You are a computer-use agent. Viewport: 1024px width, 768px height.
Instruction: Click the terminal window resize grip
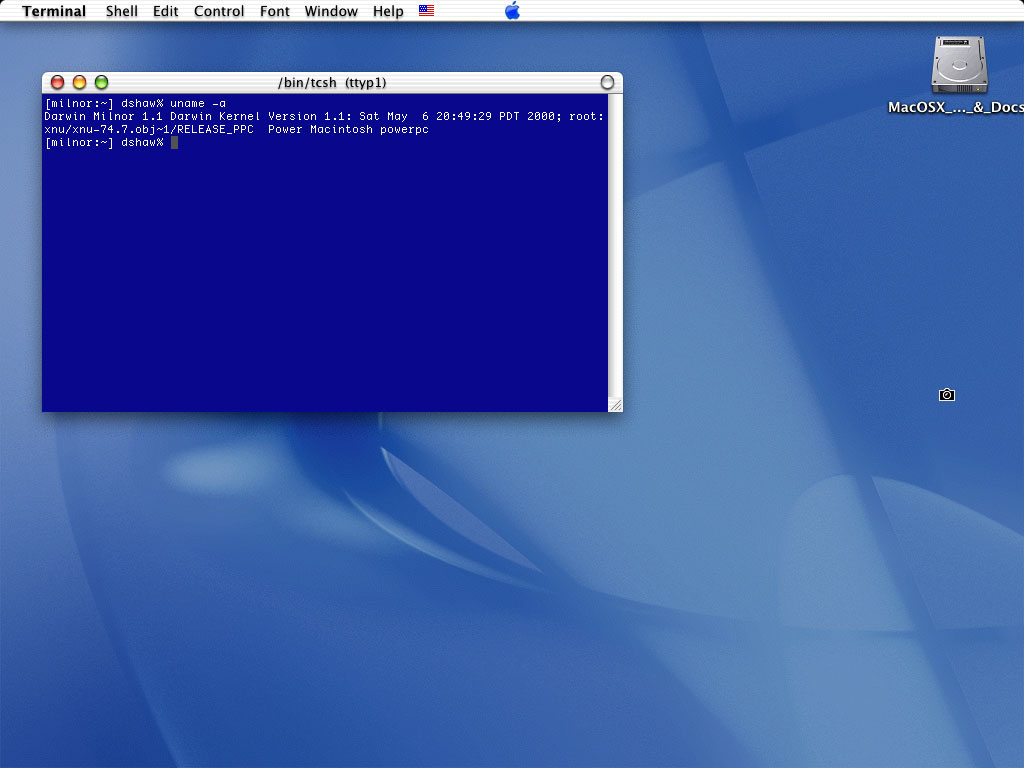[615, 405]
